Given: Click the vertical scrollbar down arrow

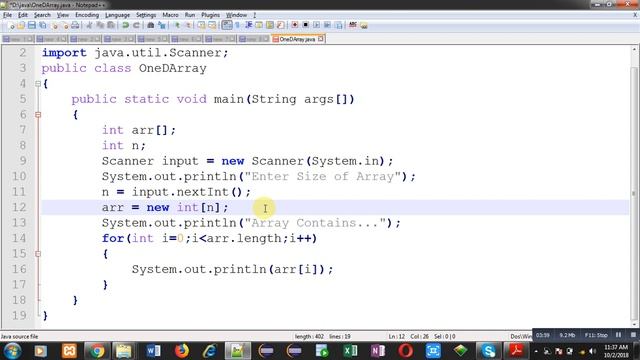Looking at the screenshot, I should [x=634, y=324].
